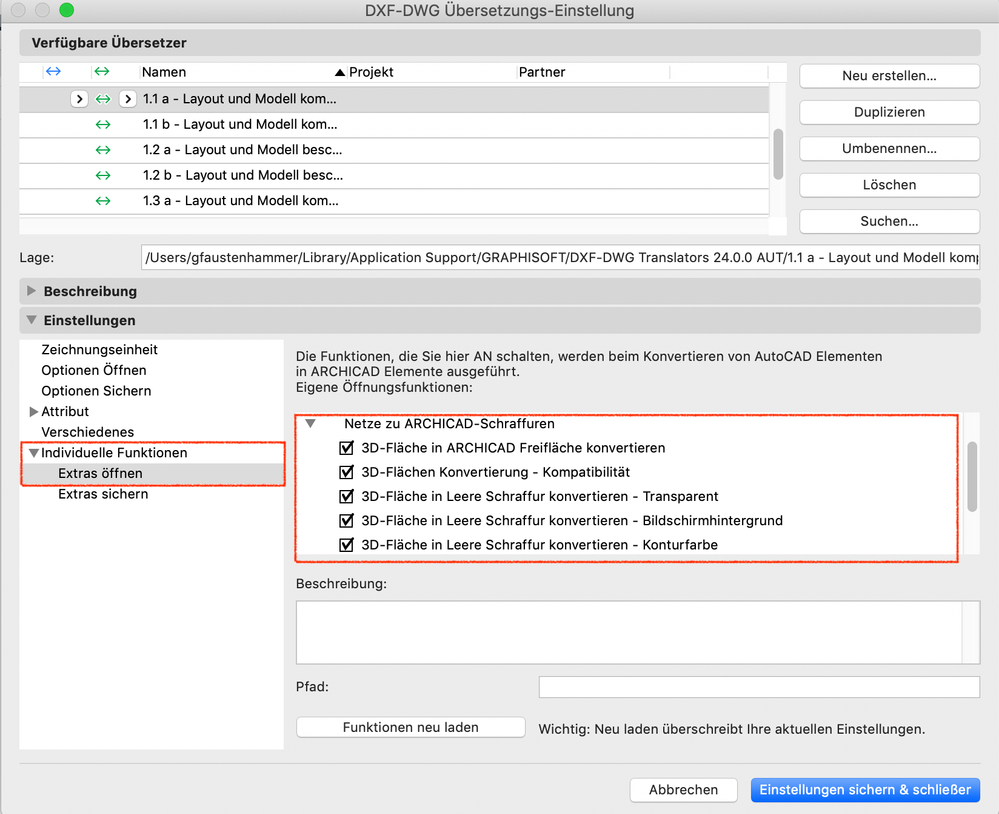Toggle Leere Schraffur konvertieren - Bildschirmhintergrund checkbox
This screenshot has height=814, width=999.
click(x=346, y=520)
